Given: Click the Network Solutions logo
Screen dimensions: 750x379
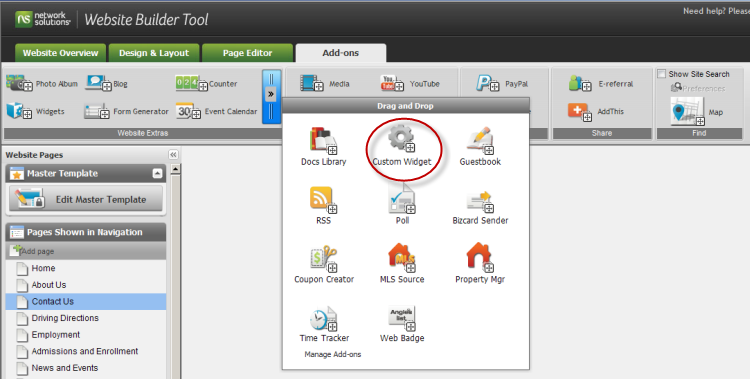Looking at the screenshot, I should pyautogui.click(x=43, y=19).
